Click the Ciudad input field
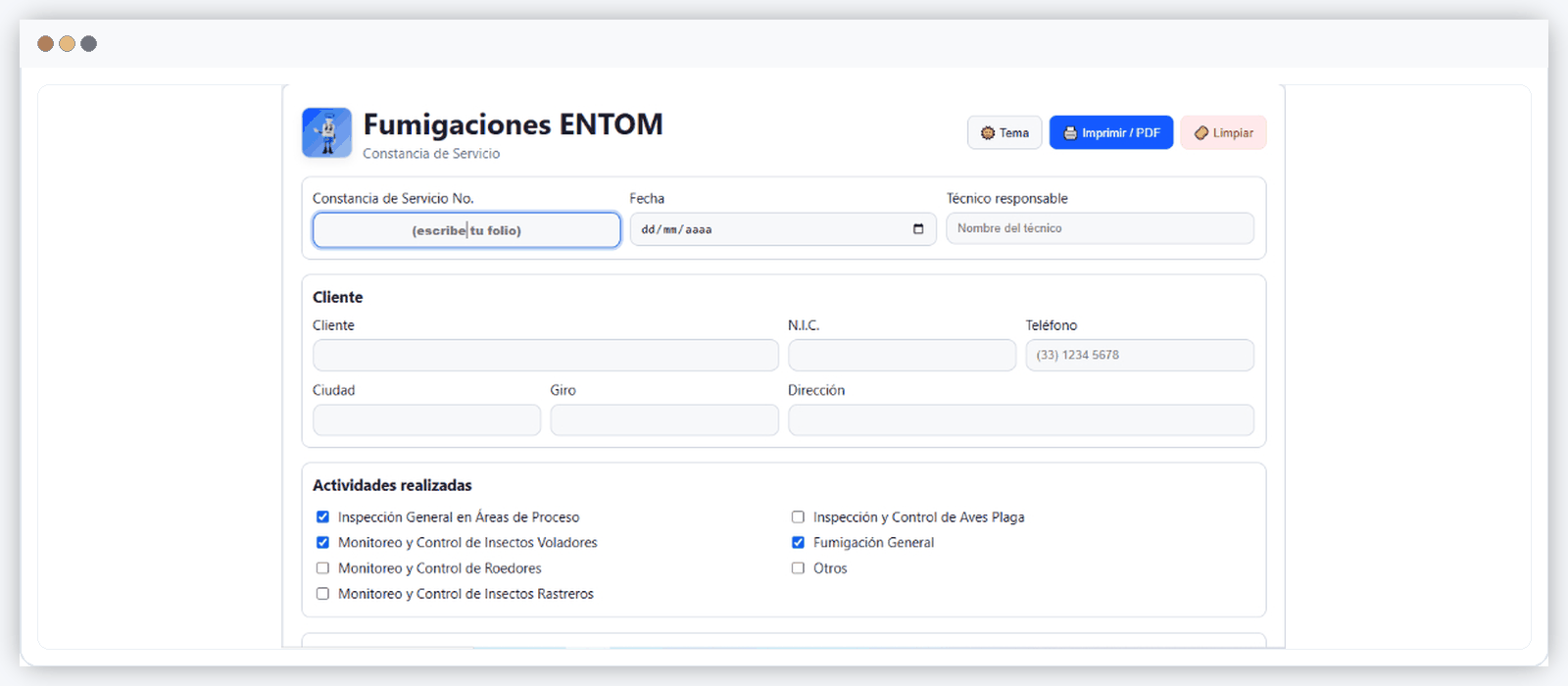 pos(426,420)
